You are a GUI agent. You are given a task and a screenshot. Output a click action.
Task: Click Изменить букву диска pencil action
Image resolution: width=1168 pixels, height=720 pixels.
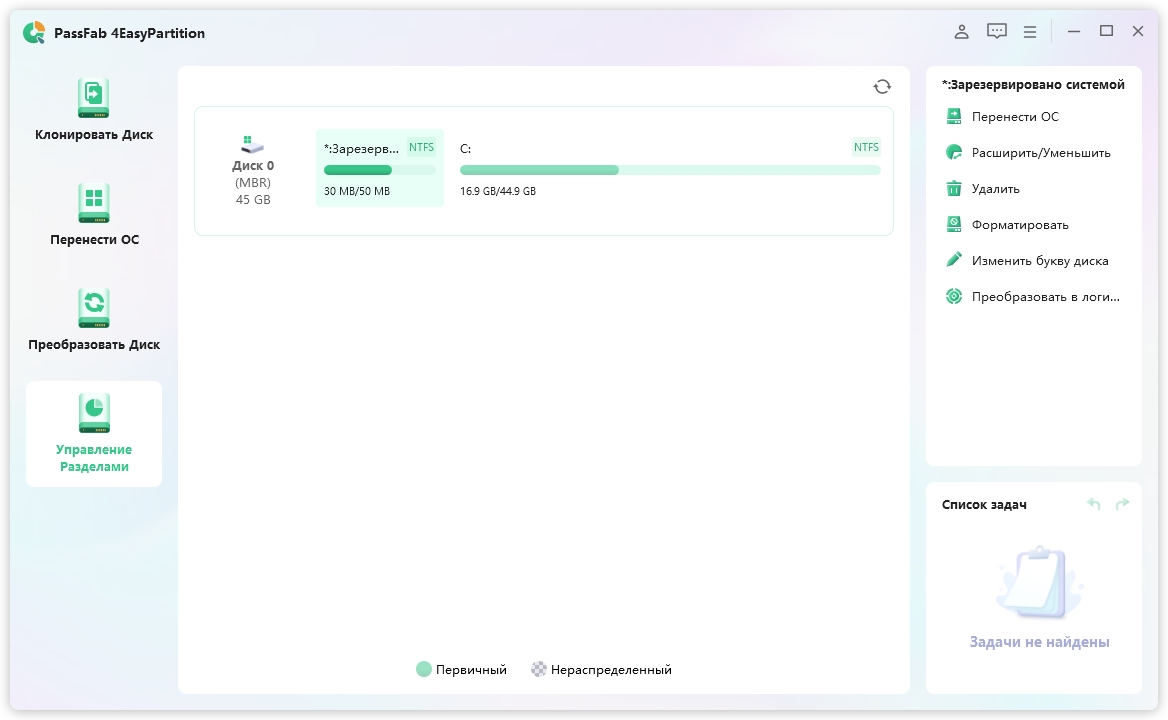pos(1039,261)
